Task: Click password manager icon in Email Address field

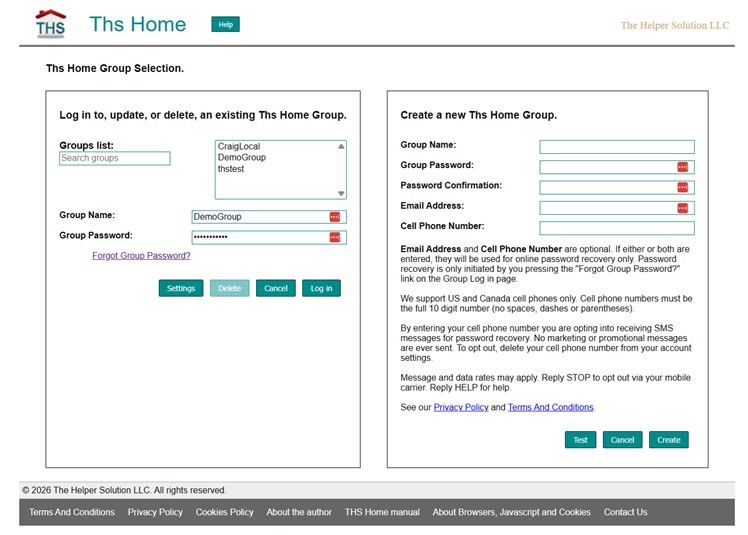Action: click(683, 208)
